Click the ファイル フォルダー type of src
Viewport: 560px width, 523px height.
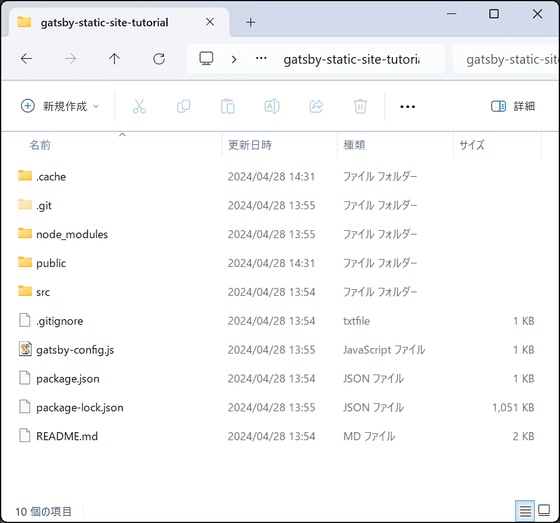coord(380,292)
